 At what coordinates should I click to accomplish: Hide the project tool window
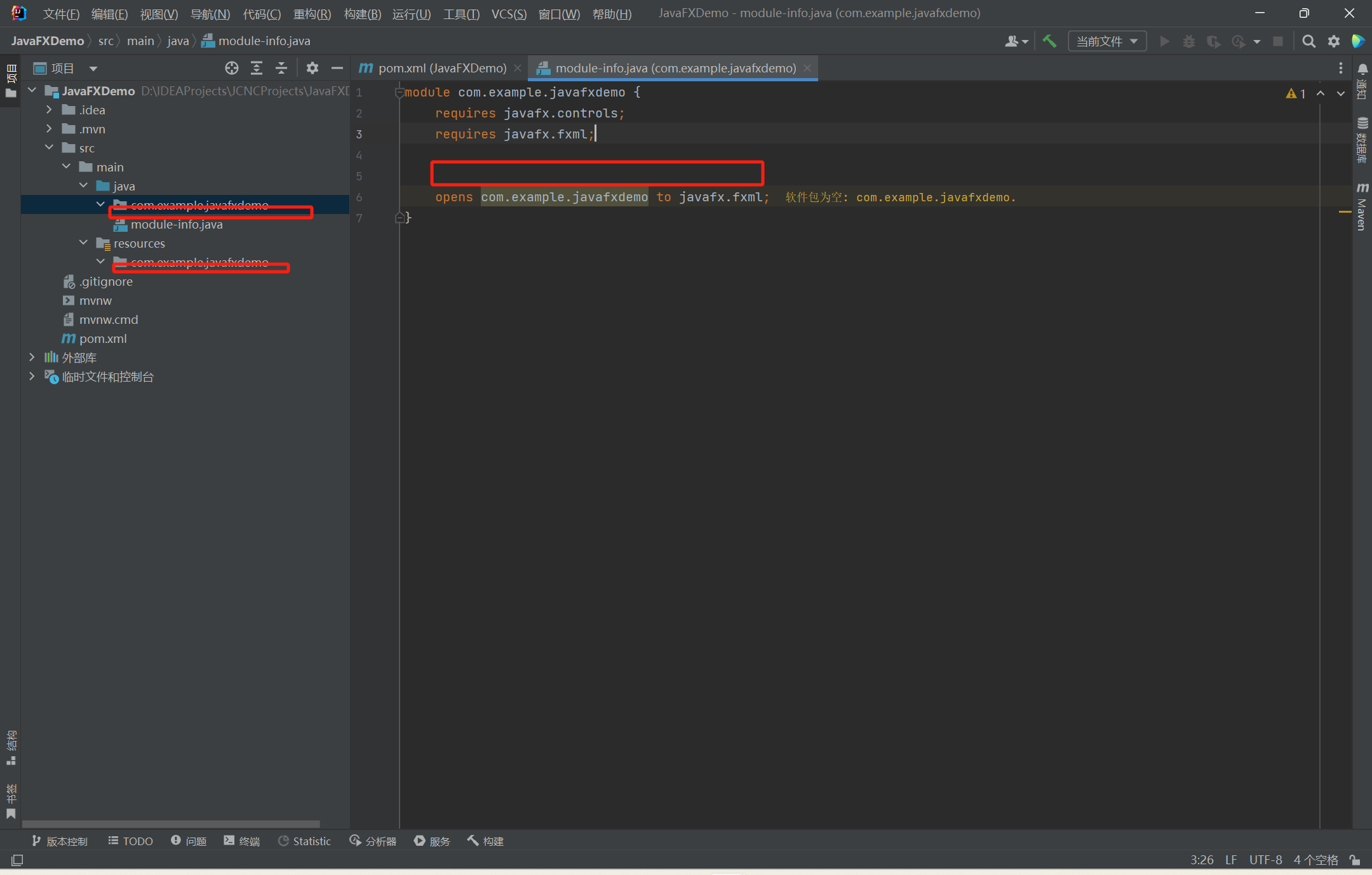point(337,68)
